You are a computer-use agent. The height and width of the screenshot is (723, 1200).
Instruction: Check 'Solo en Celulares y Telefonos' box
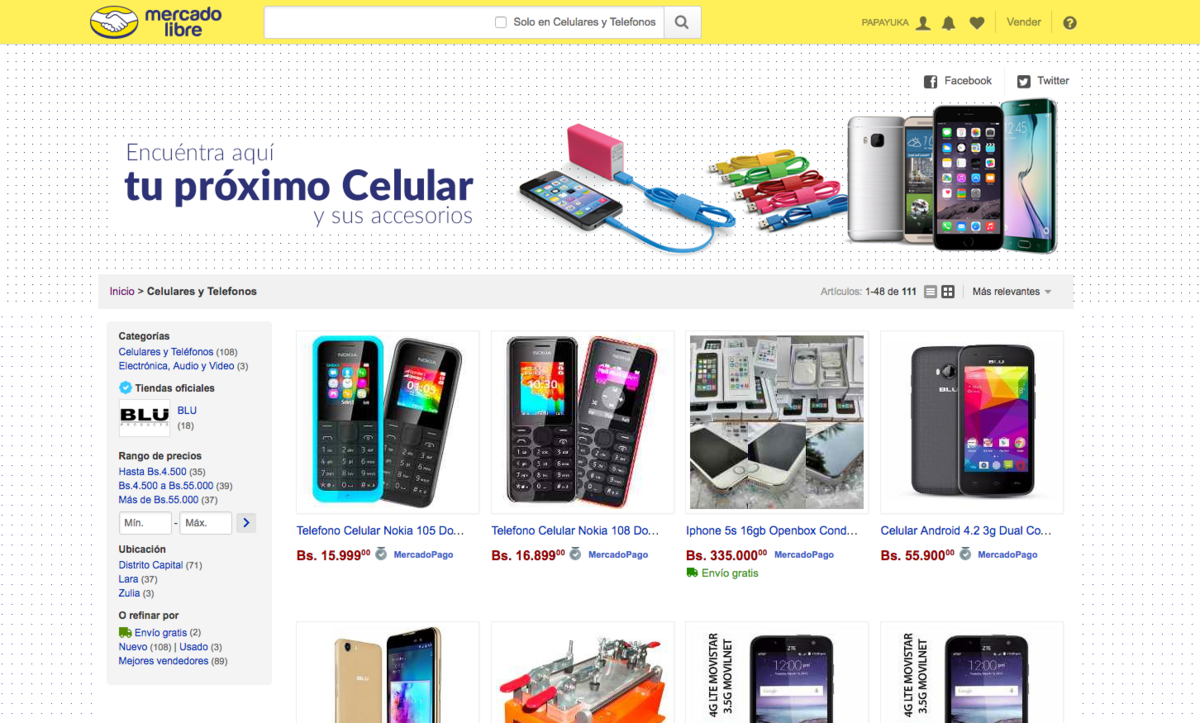pyautogui.click(x=501, y=22)
